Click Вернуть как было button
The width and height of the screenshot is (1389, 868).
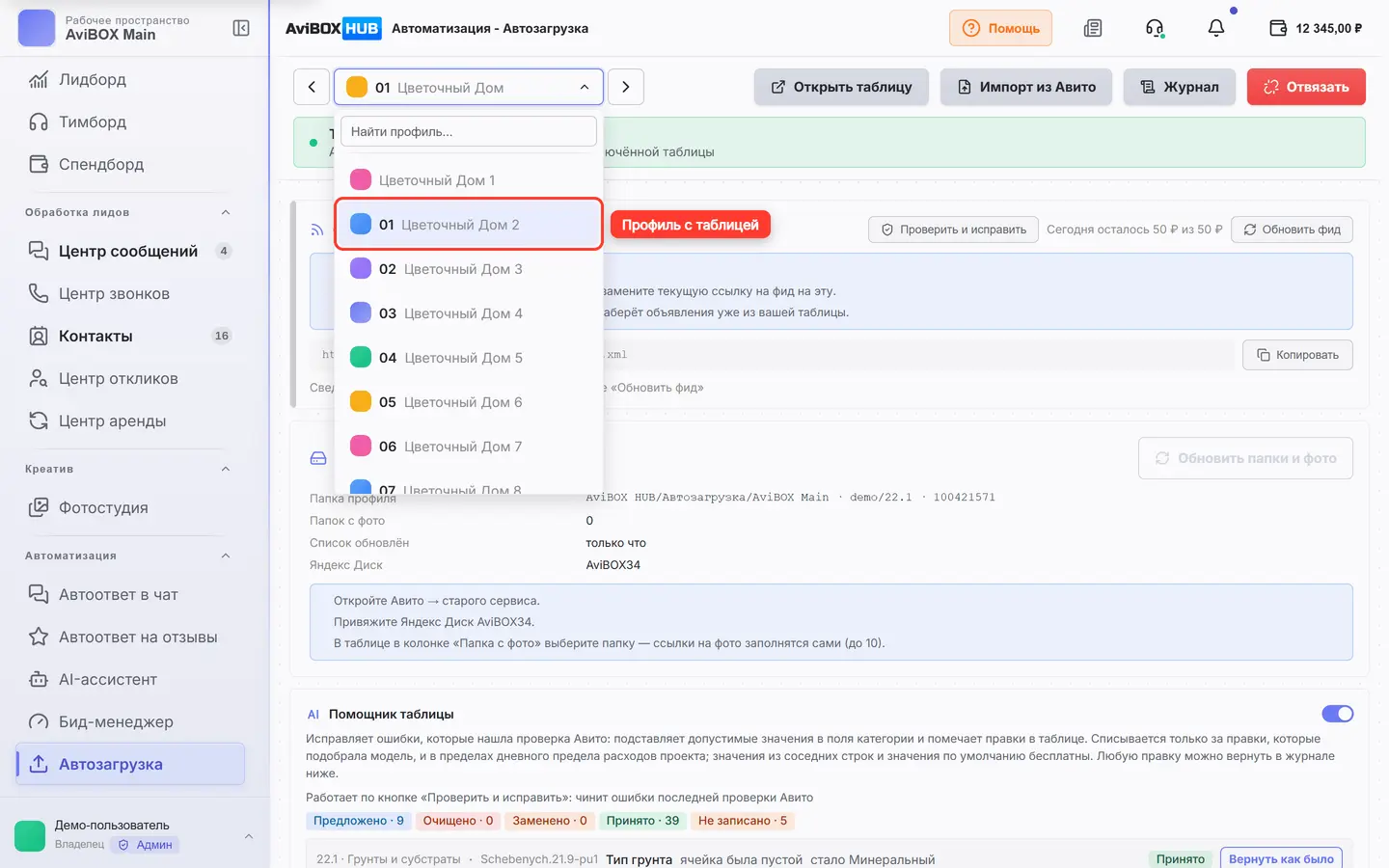1281,859
